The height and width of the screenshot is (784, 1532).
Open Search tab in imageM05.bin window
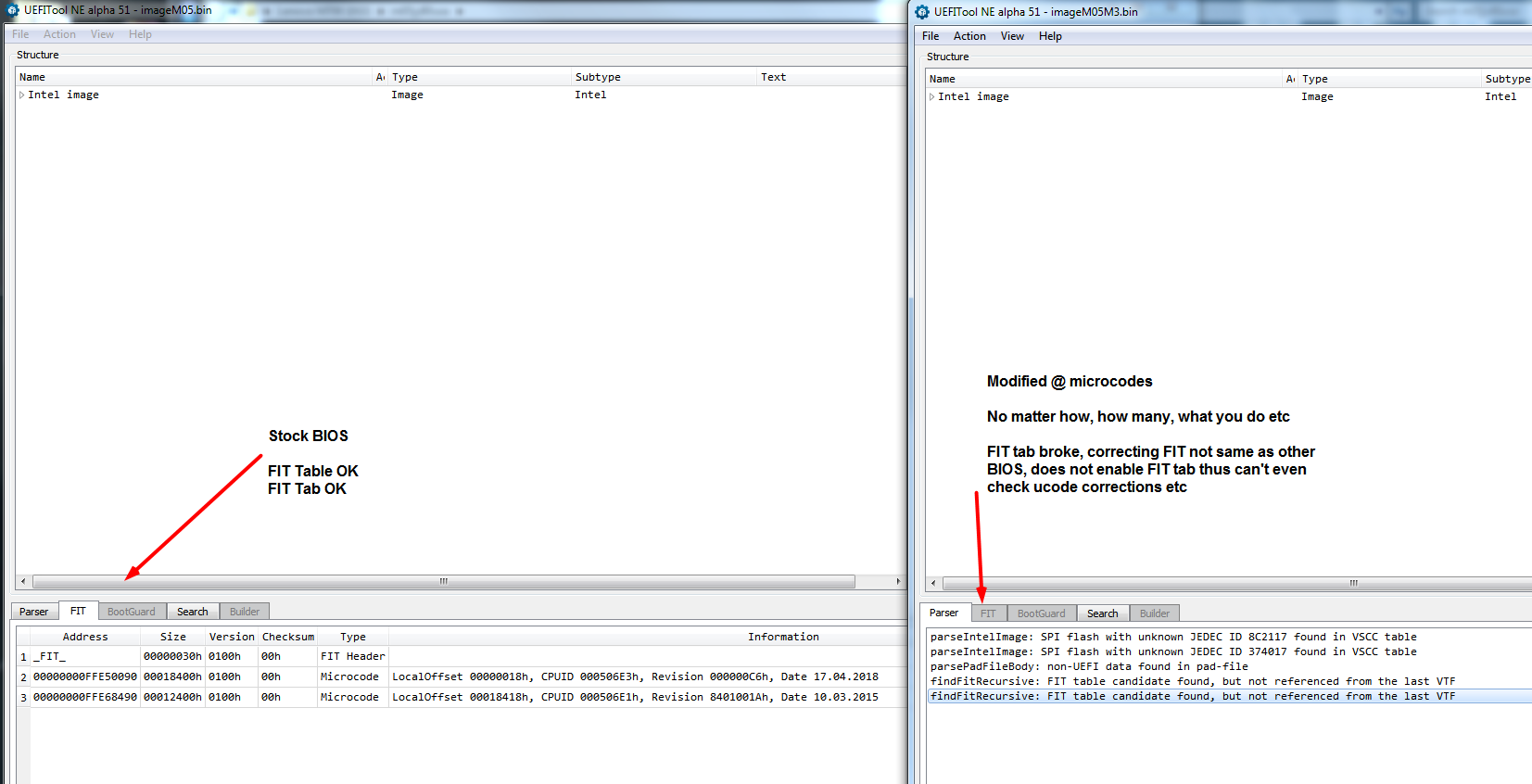point(193,612)
